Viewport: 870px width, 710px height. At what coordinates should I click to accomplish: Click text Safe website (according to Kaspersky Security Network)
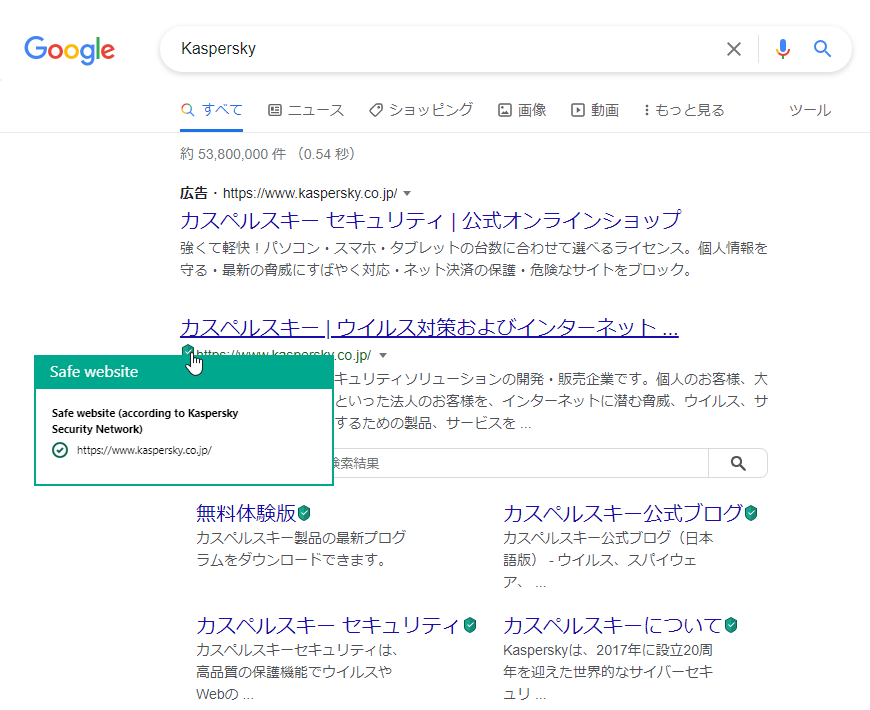145,421
